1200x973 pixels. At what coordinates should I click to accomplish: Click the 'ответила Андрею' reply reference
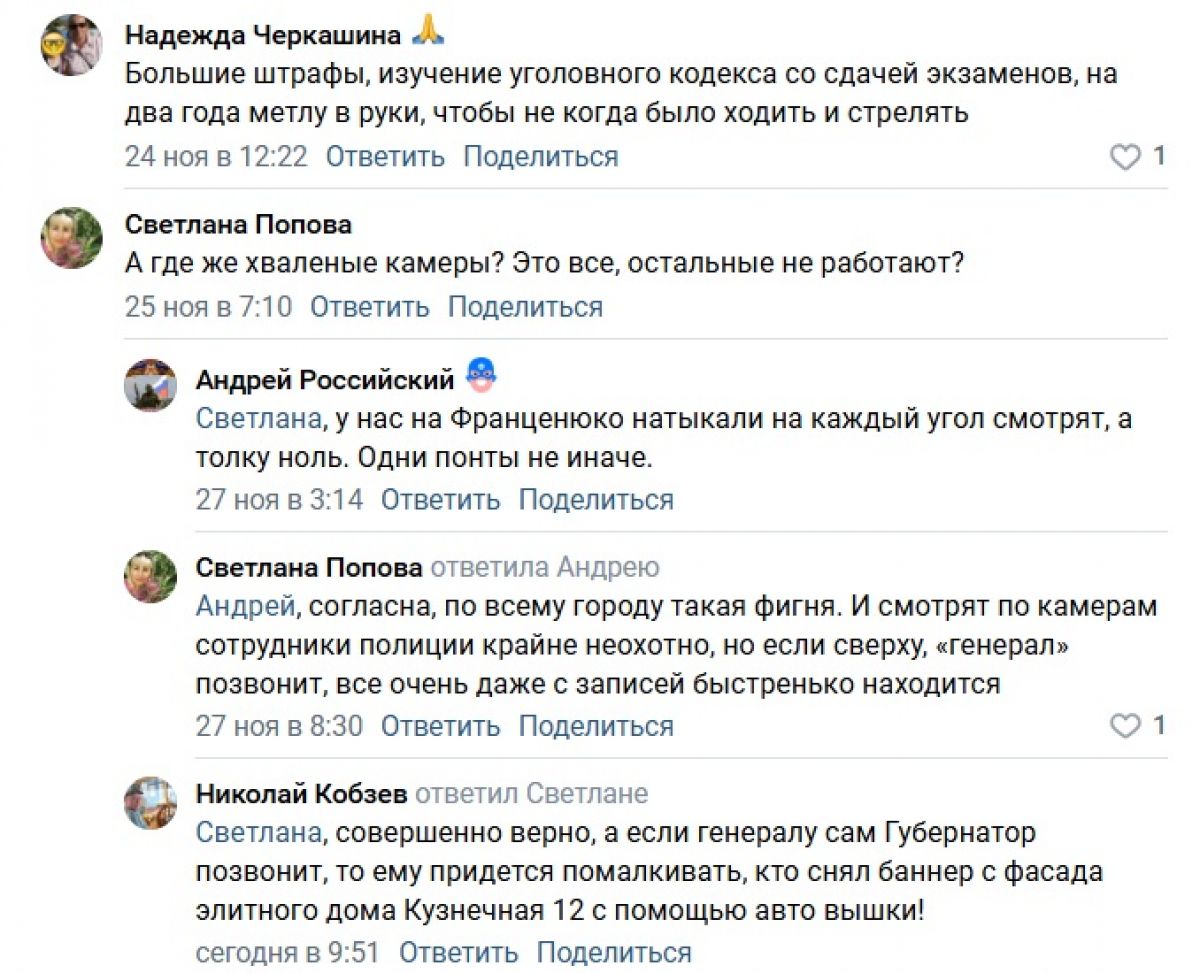point(545,569)
